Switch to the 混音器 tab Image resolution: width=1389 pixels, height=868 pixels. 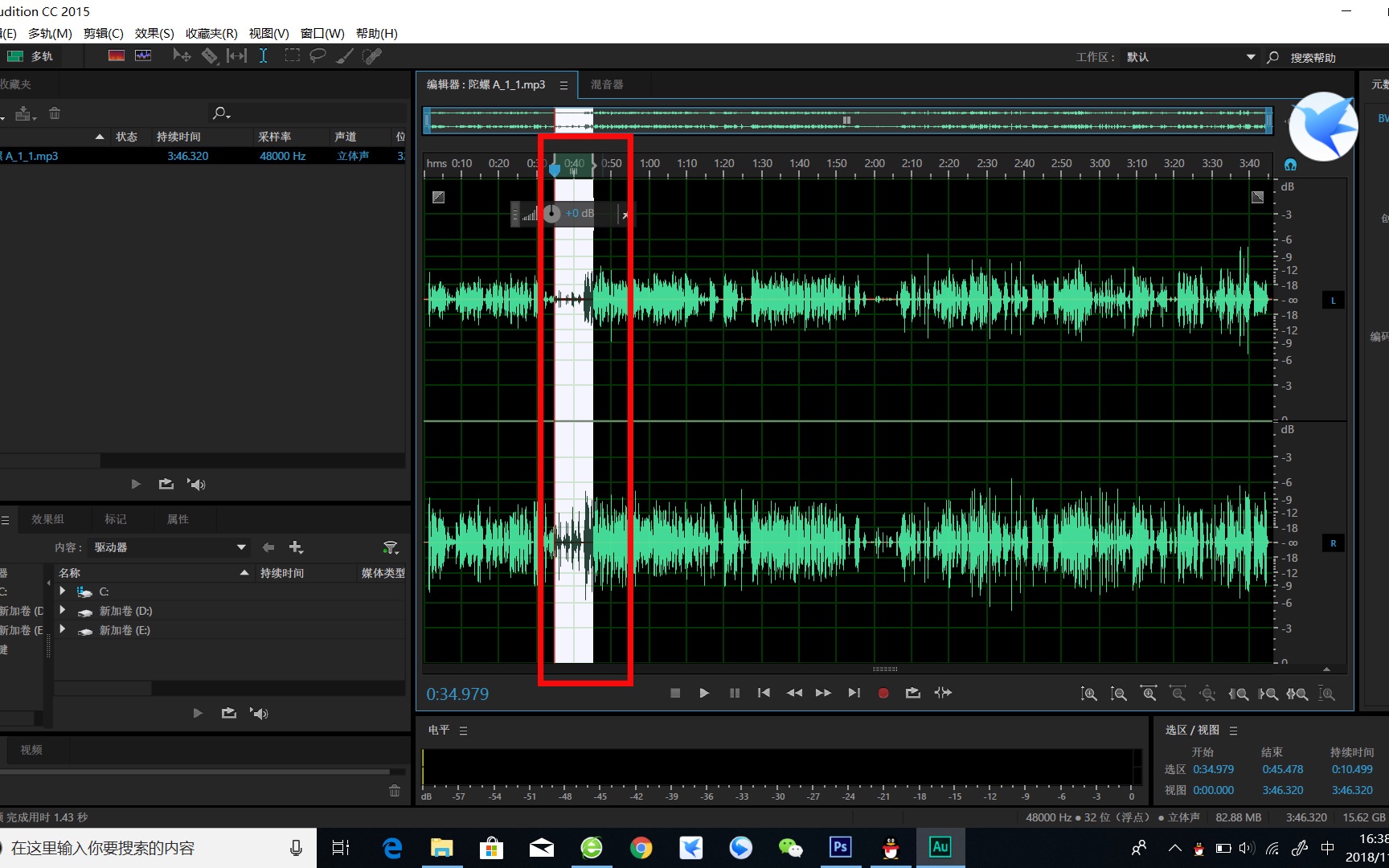(x=607, y=84)
